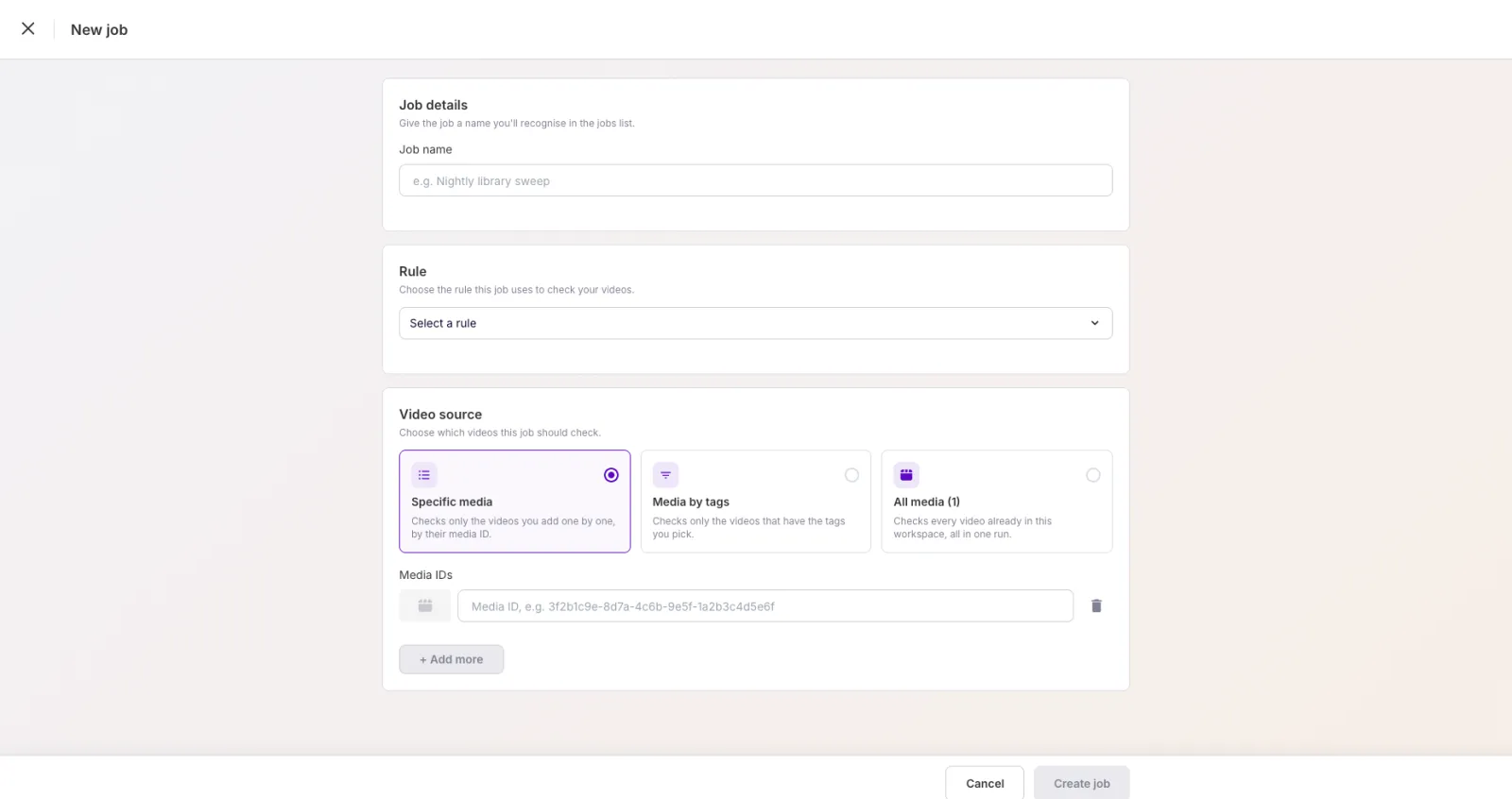Select the Media by tags radio button
1512x799 pixels.
[x=852, y=475]
